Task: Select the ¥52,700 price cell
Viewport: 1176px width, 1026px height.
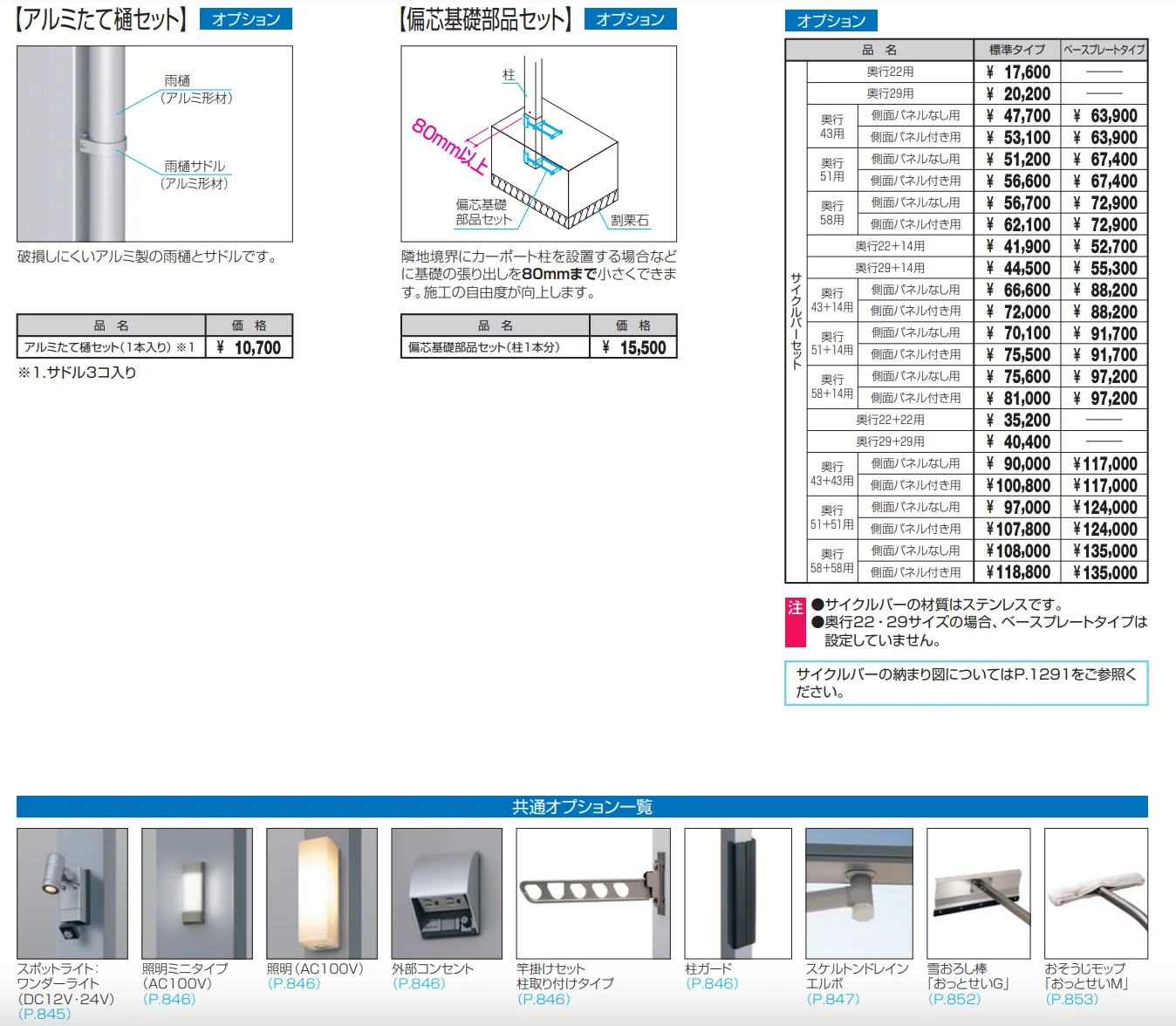Action: point(1104,246)
